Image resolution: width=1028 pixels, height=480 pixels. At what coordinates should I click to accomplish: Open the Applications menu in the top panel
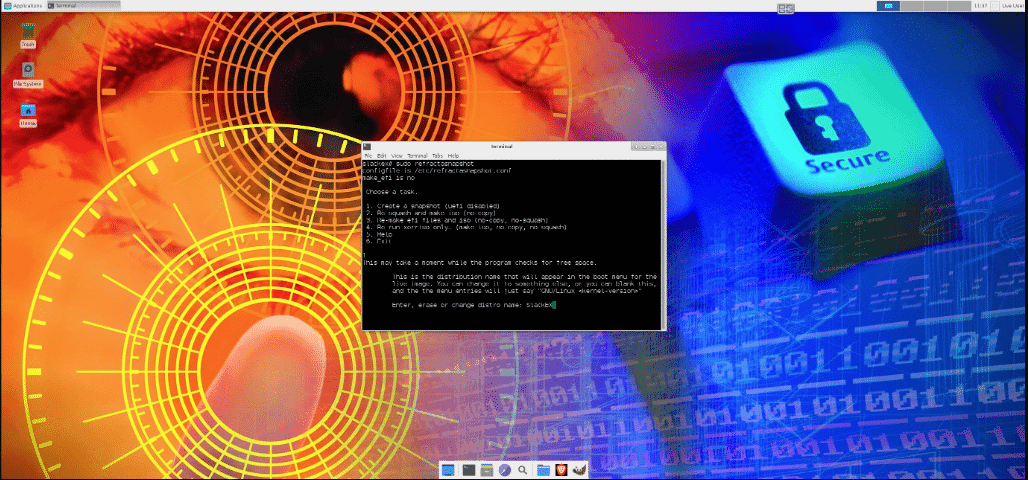pyautogui.click(x=22, y=6)
